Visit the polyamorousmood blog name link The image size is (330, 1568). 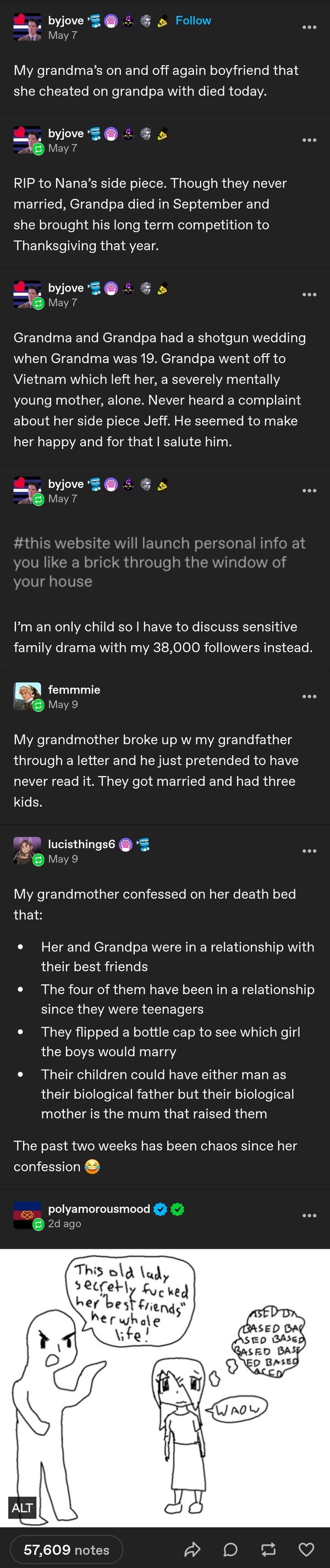98,1209
